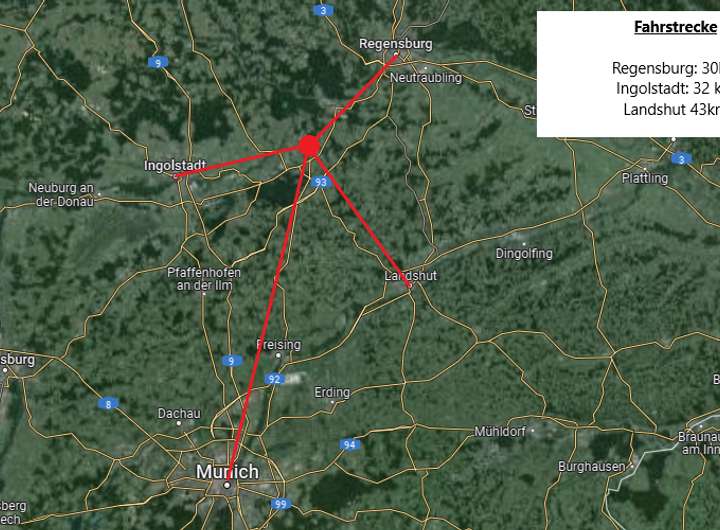Select the Landshut city label
The width and height of the screenshot is (720, 530).
pos(411,276)
